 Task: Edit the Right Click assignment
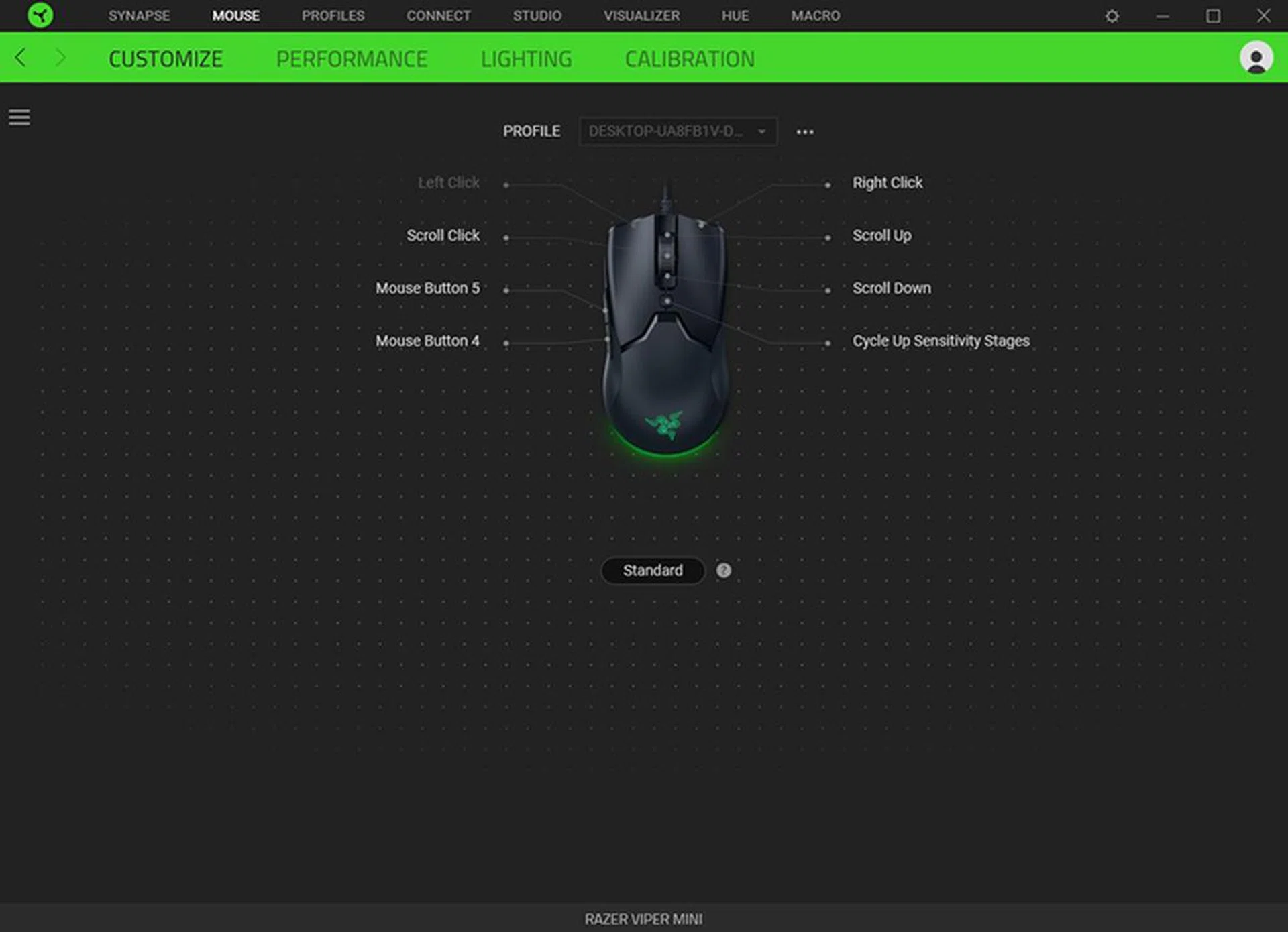pos(887,182)
